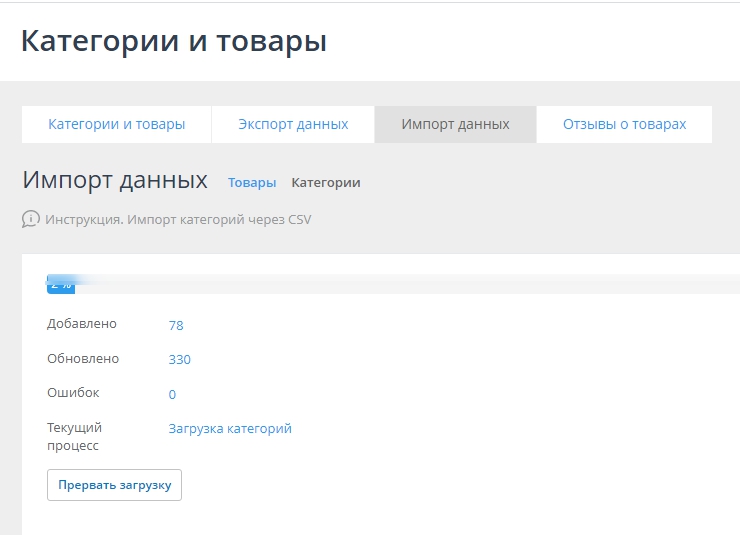The height and width of the screenshot is (535, 740).
Task: Open the Категории и товары tab
Action: 116,125
